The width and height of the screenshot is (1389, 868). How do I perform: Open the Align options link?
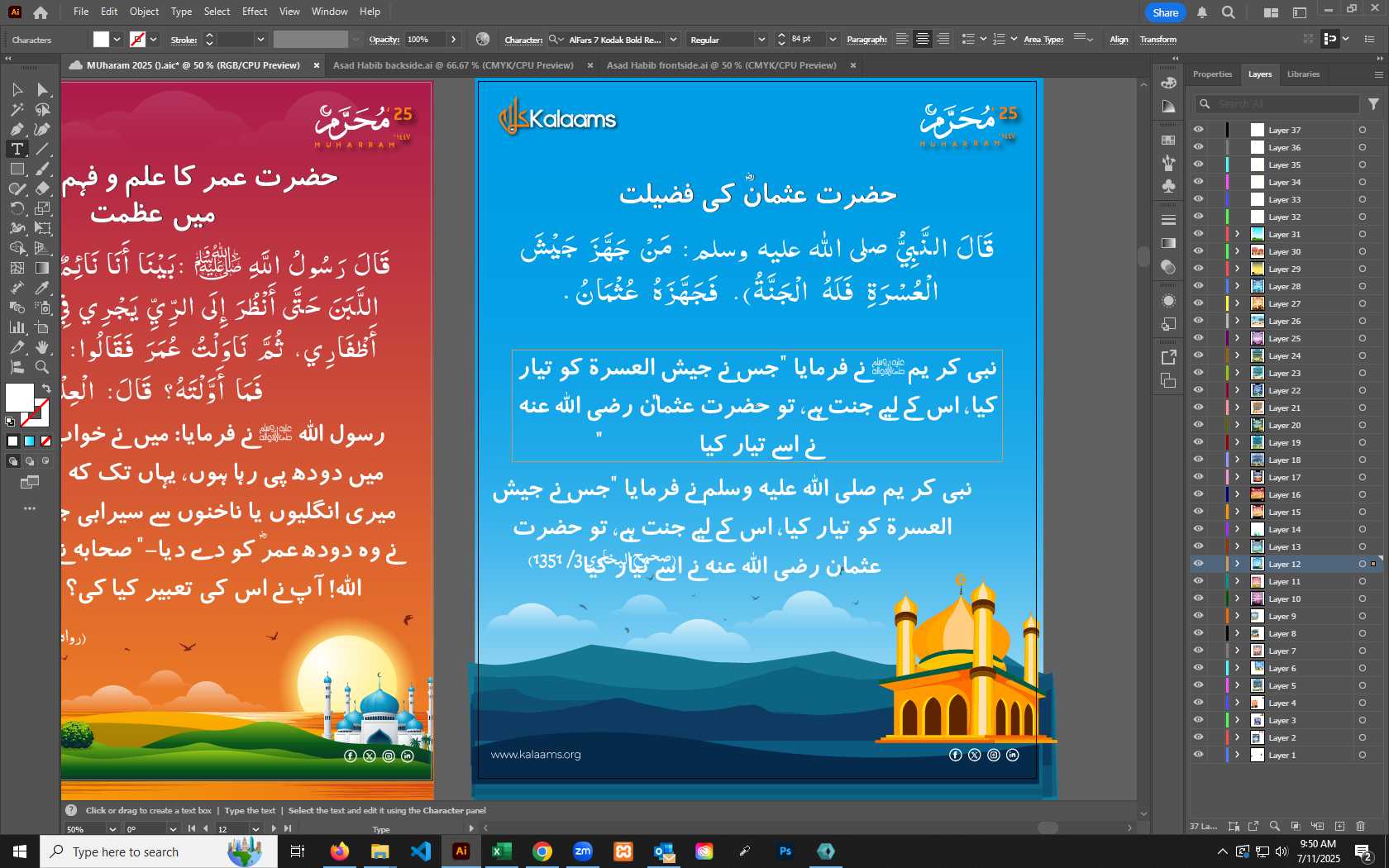1119,40
